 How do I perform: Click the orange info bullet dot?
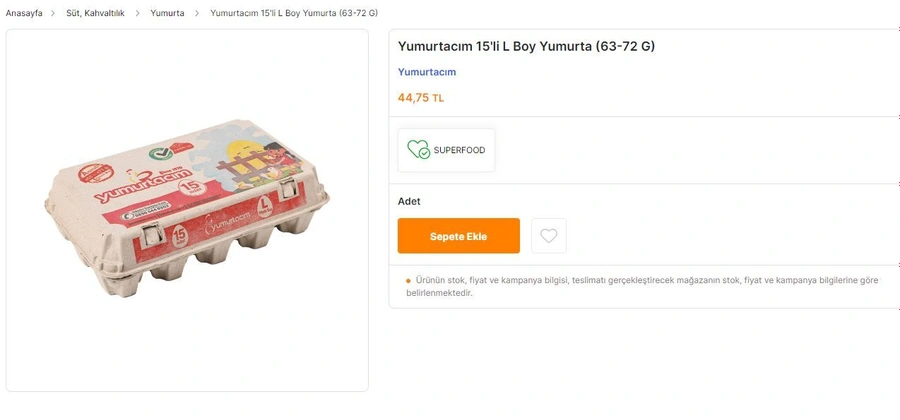408,281
